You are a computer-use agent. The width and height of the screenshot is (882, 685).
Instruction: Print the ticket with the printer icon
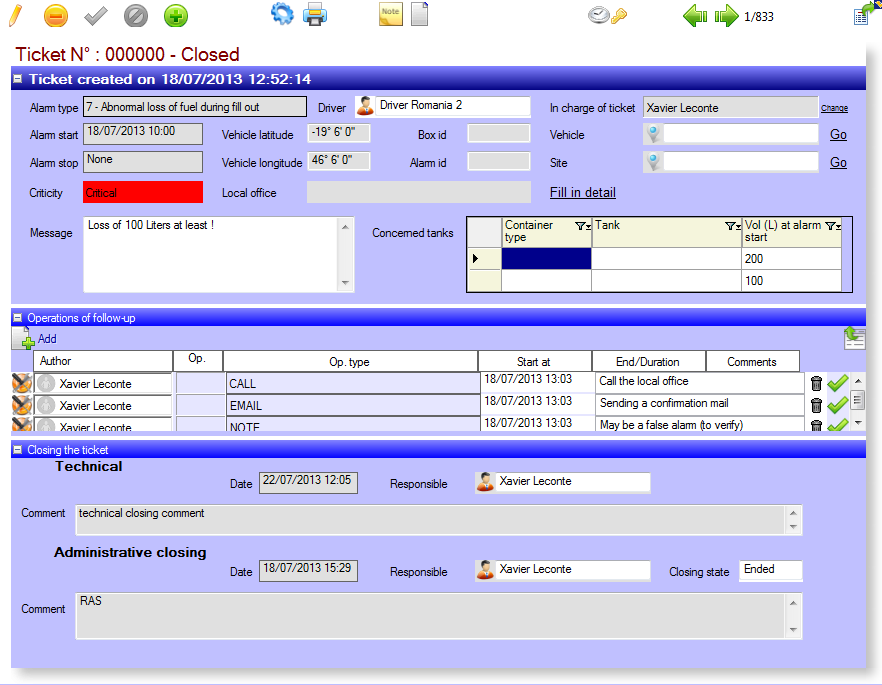pos(315,14)
